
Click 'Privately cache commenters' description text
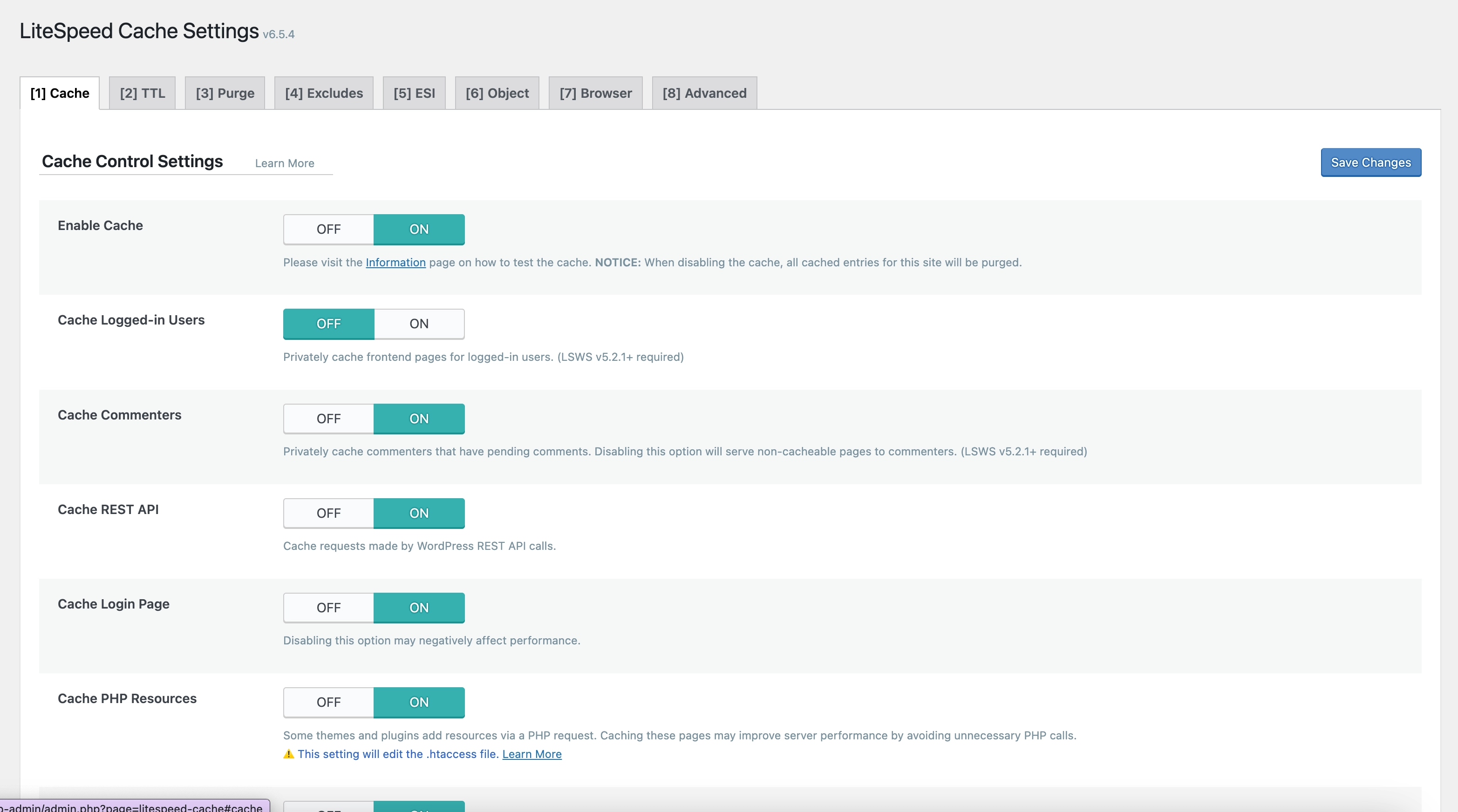685,451
